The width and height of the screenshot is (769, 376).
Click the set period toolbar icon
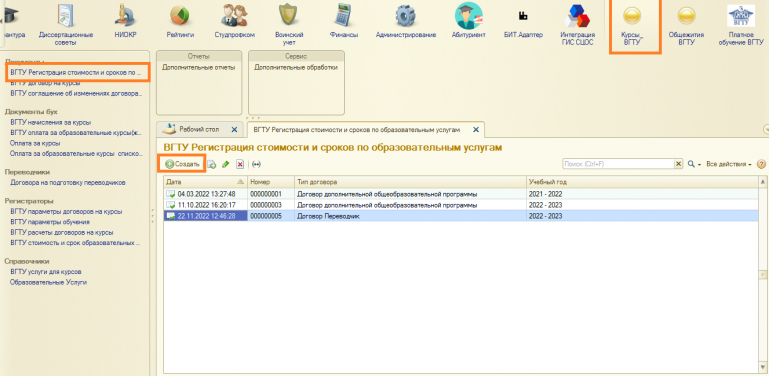[256, 164]
